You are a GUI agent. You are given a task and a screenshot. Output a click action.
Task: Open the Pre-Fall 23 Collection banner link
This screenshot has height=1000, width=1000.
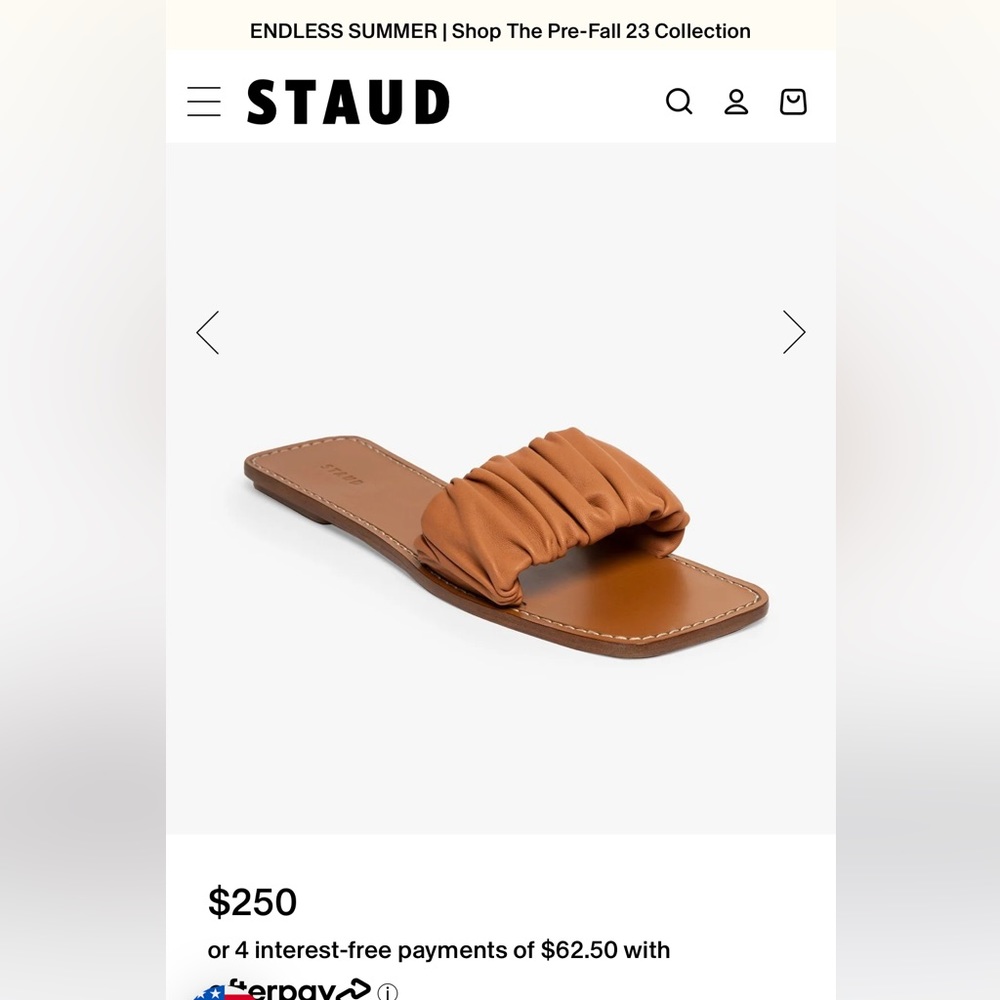coord(500,31)
